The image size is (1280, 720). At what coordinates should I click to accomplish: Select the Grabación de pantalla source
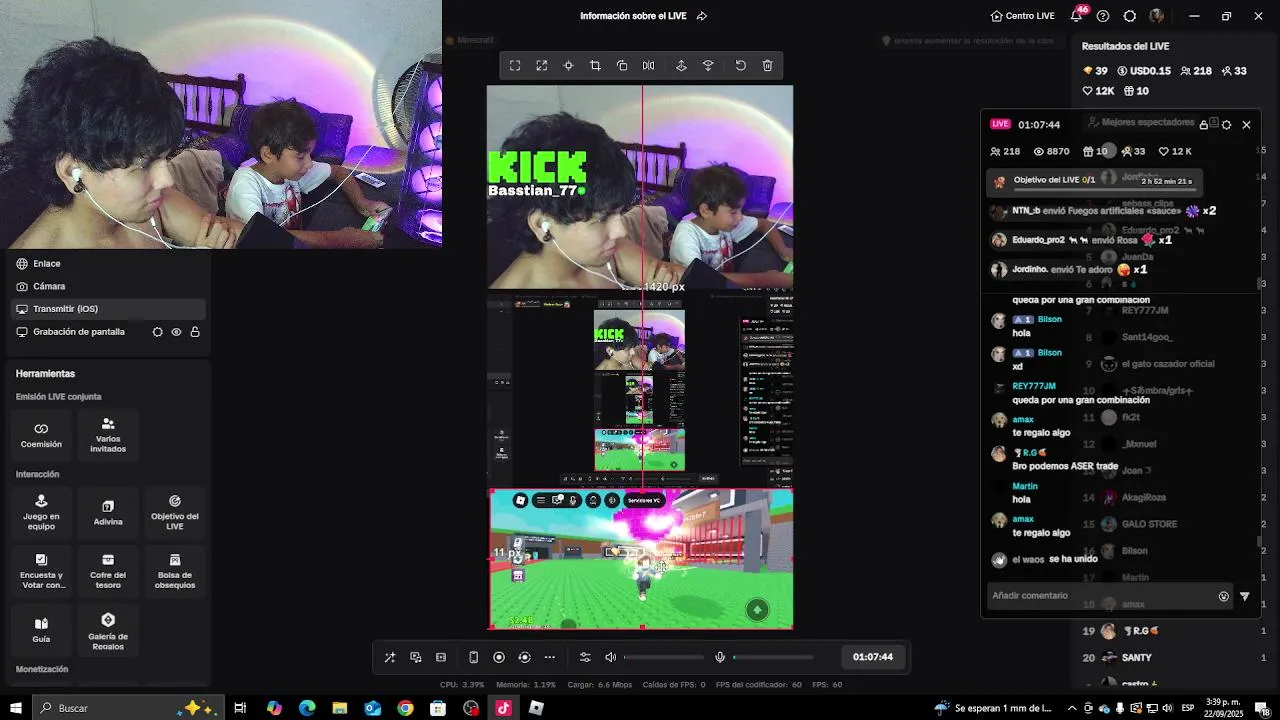coord(110,332)
